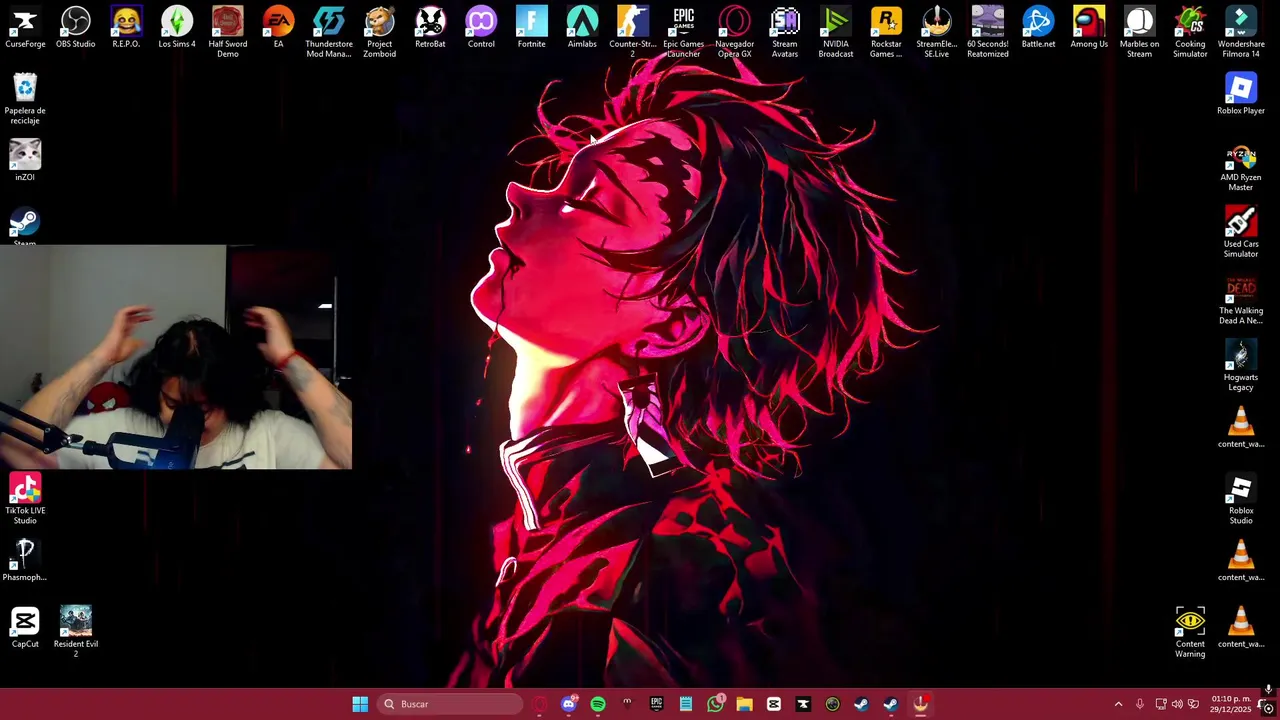1280x720 pixels.
Task: Open CapCut from the taskbar
Action: pos(774,704)
